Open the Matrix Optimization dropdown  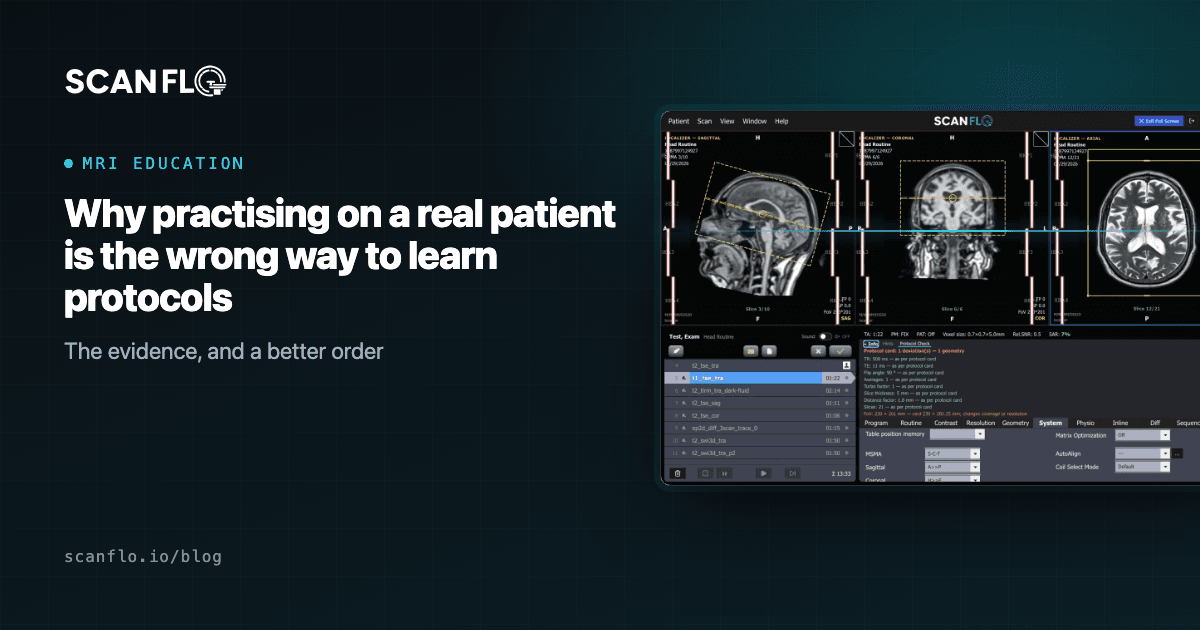(1142, 435)
